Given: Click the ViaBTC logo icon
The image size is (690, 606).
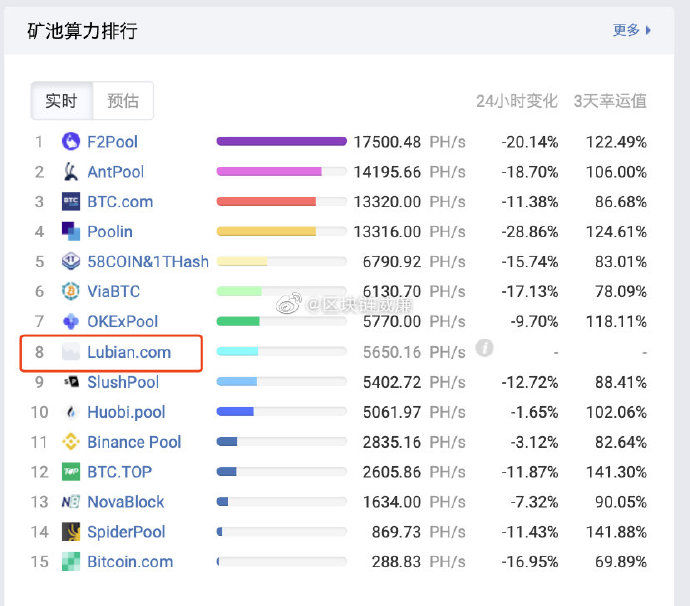Looking at the screenshot, I should pyautogui.click(x=71, y=291).
